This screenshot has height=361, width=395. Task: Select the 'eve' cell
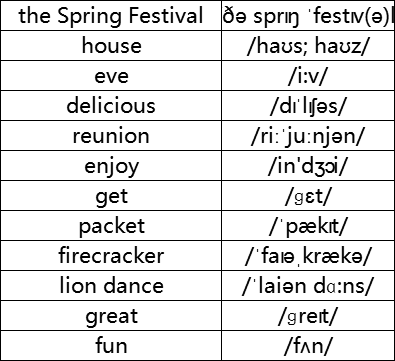click(x=111, y=75)
